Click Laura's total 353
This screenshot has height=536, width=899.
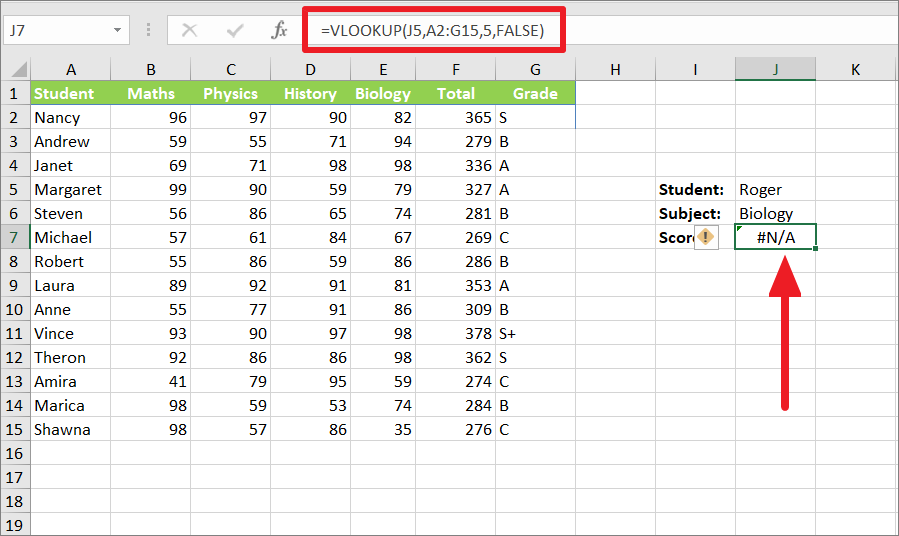456,285
